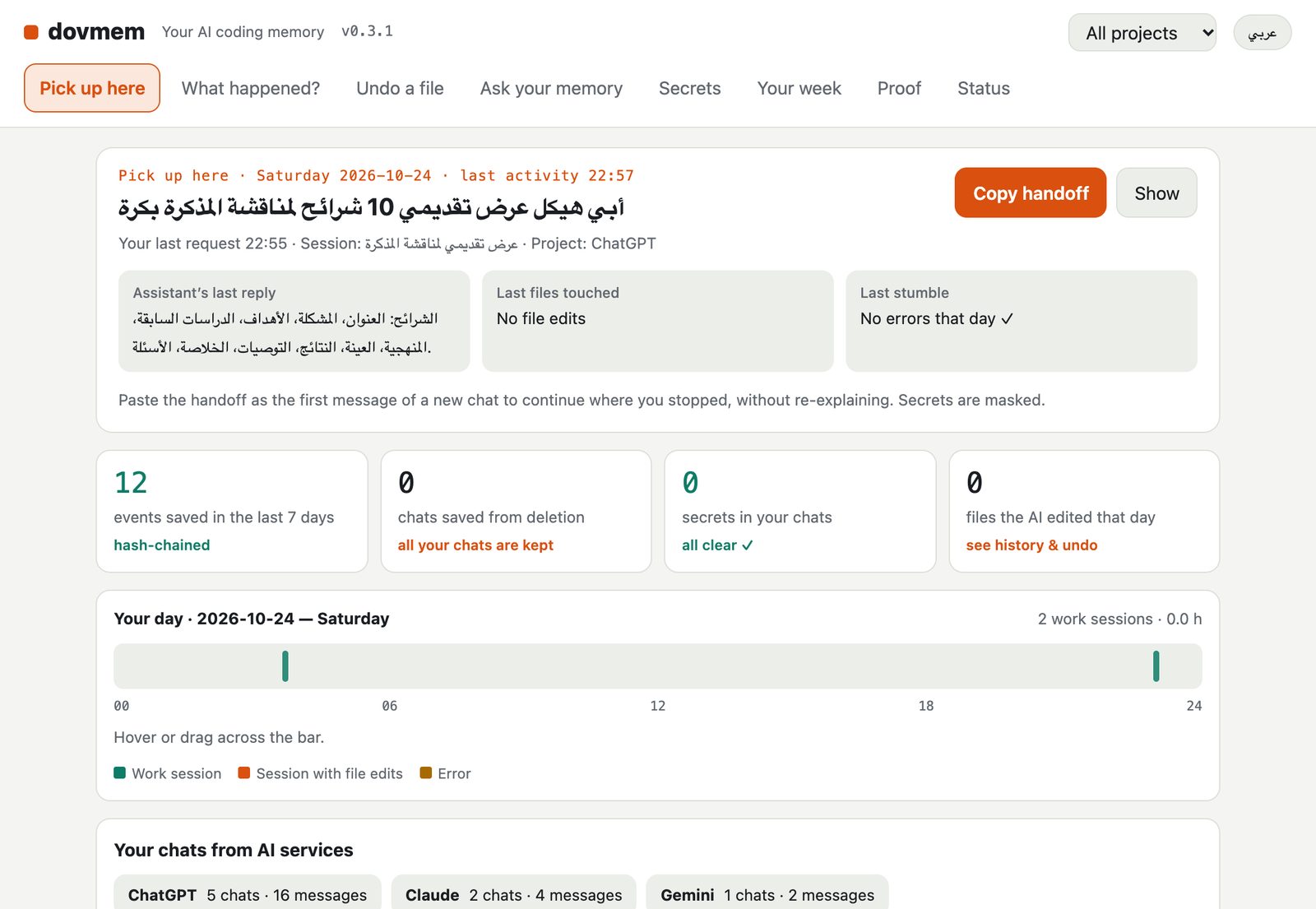
Task: Open the All projects dropdown
Action: tap(1142, 33)
